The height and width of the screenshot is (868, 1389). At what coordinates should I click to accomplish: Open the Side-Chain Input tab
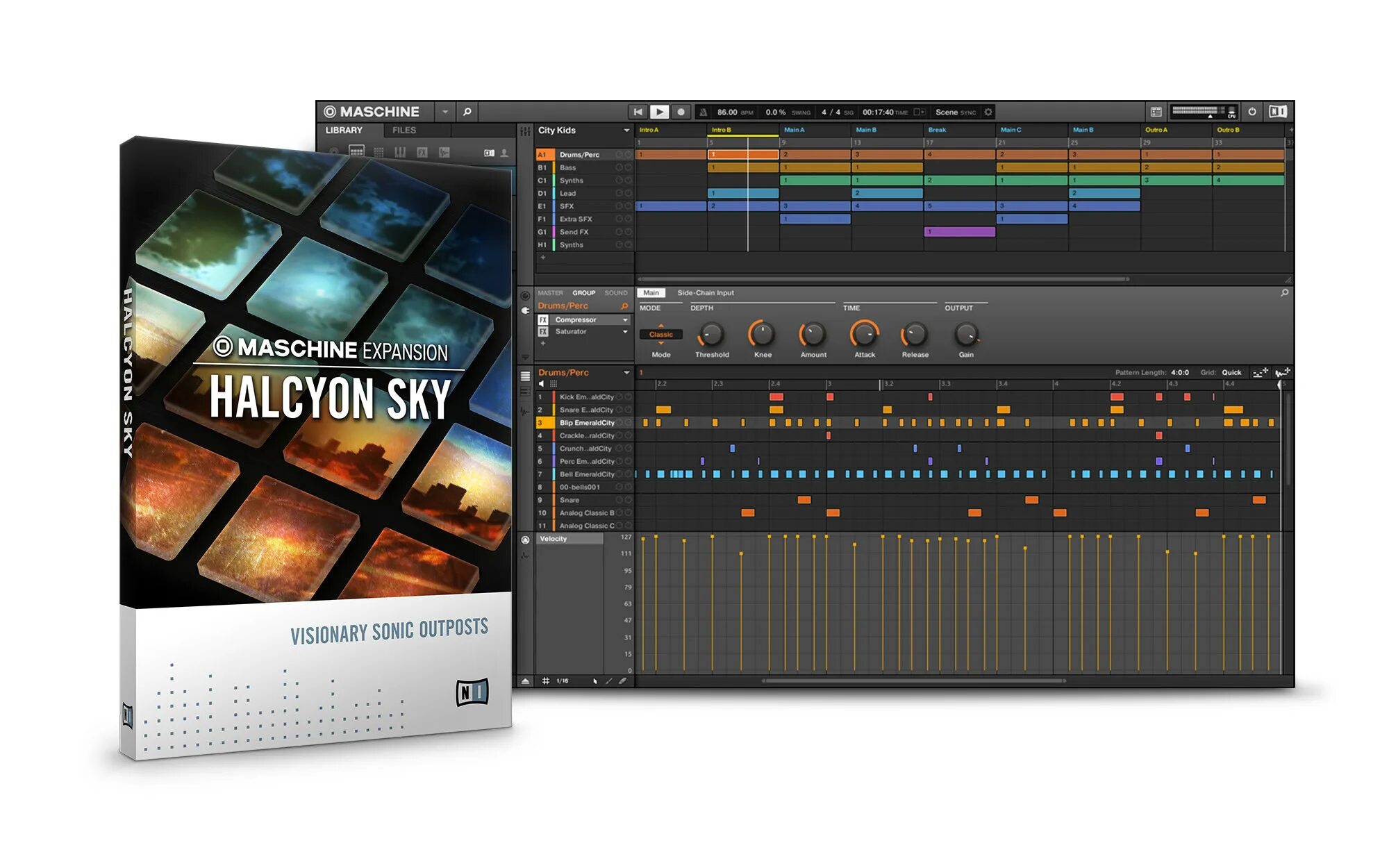pyautogui.click(x=705, y=293)
